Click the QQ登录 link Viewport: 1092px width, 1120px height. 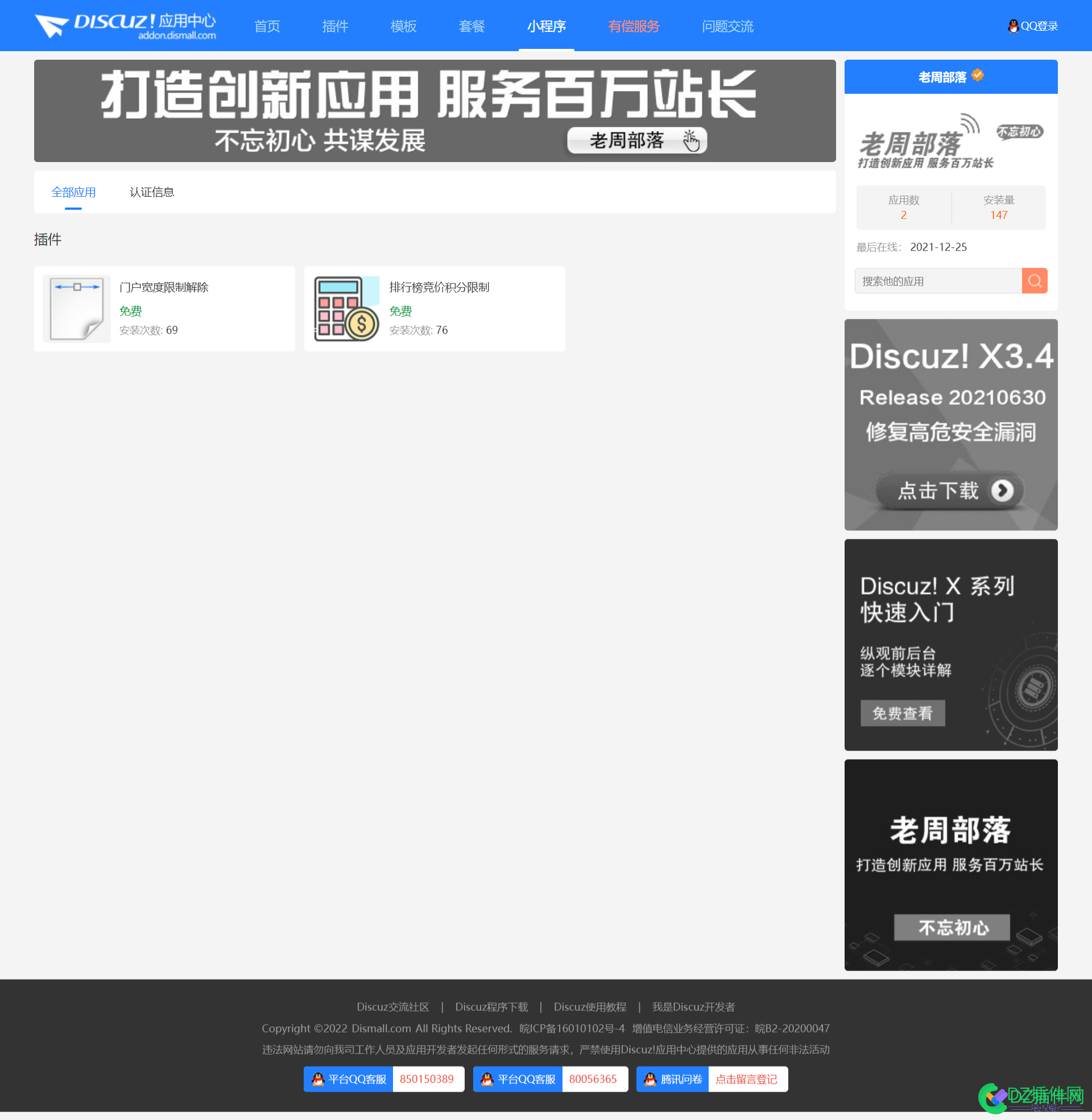[x=1039, y=26]
